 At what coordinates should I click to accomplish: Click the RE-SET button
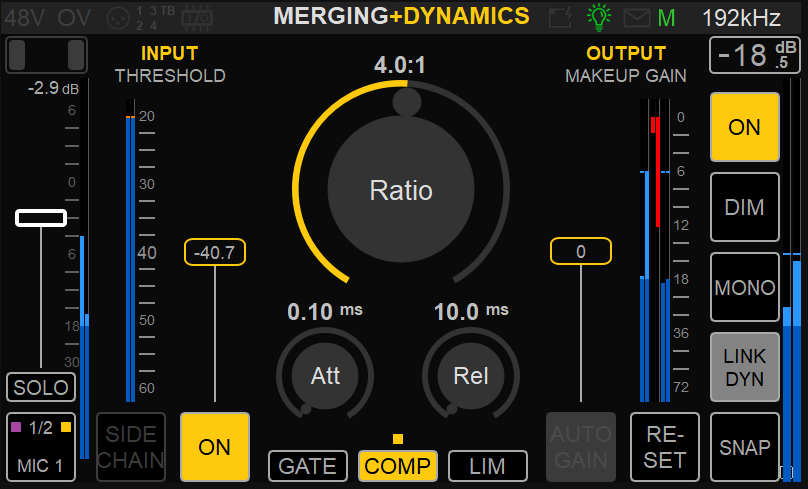coord(665,447)
